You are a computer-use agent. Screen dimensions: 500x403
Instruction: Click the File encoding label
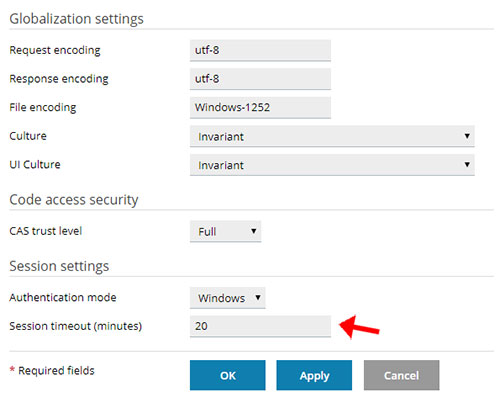(43, 107)
